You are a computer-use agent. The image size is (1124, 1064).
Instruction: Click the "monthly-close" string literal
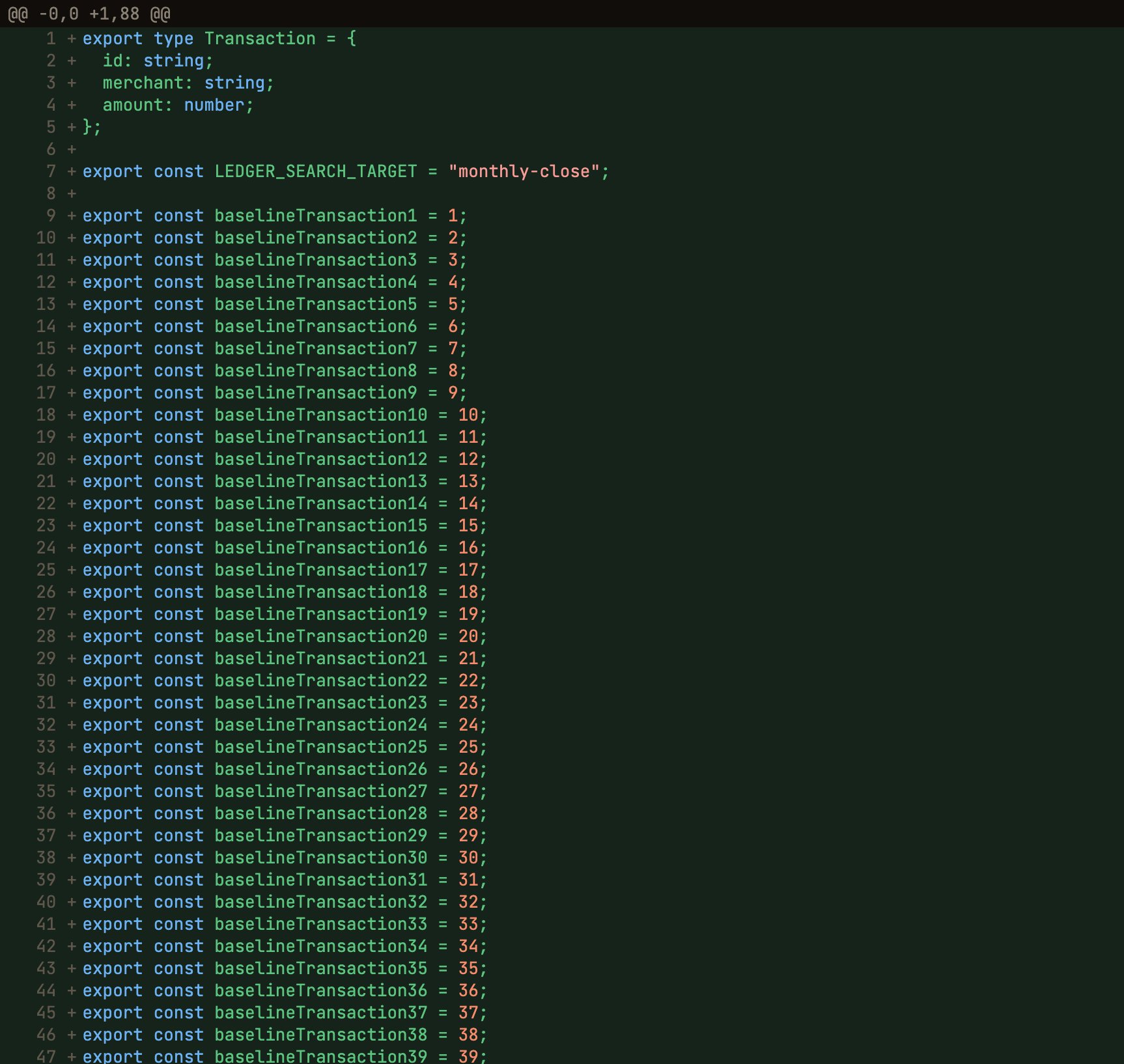click(x=524, y=171)
